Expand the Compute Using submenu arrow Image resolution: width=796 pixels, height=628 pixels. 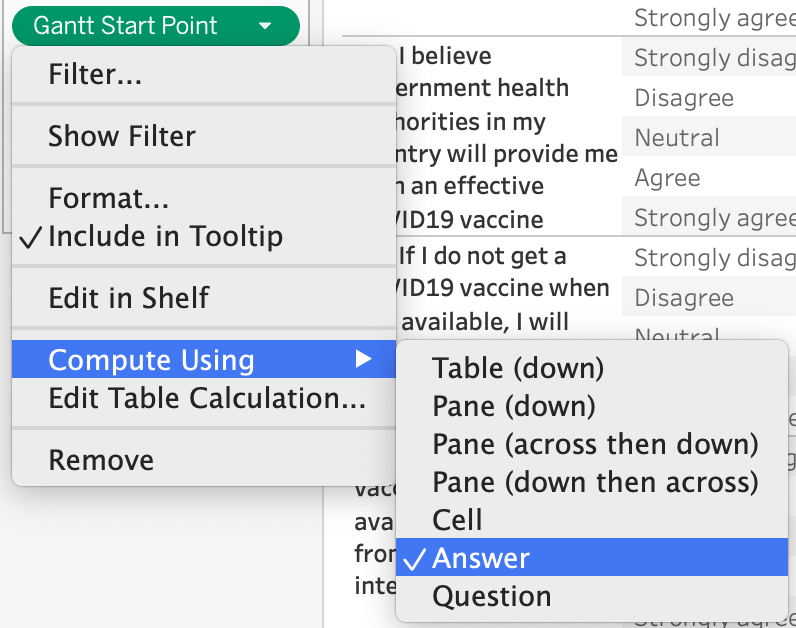point(363,360)
